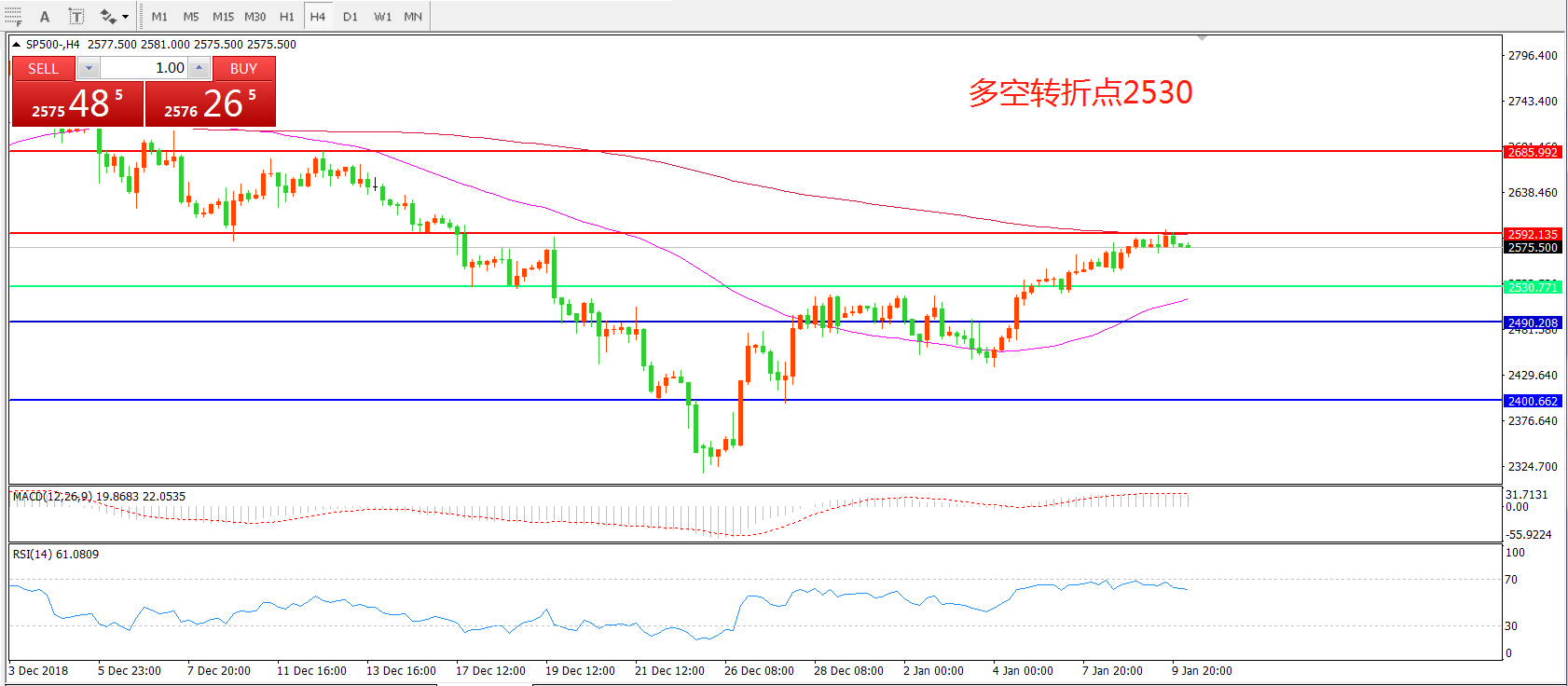Choose the MN monthly timeframe
This screenshot has width=1568, height=686.
[x=413, y=16]
